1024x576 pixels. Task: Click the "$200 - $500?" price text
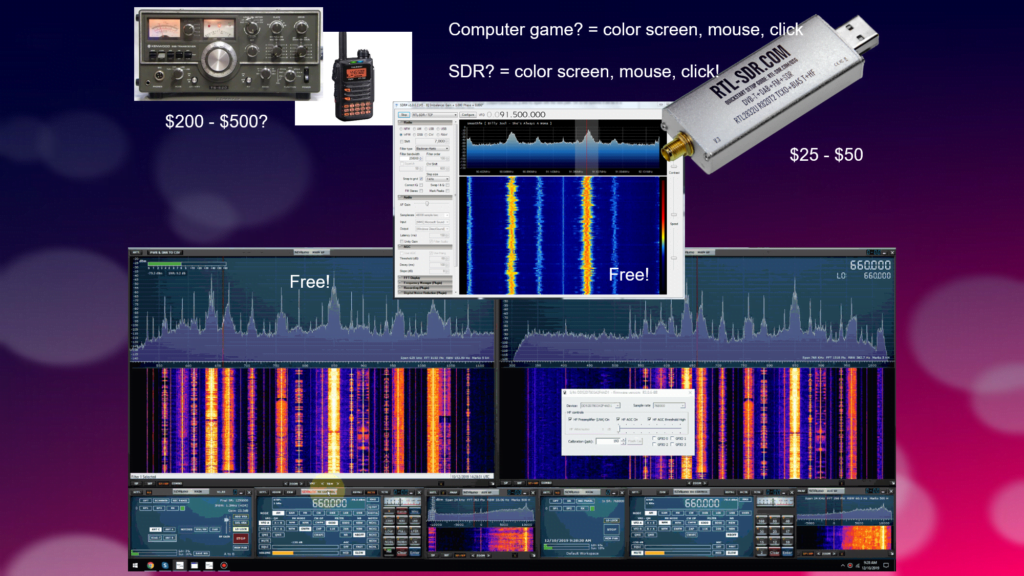(x=216, y=121)
